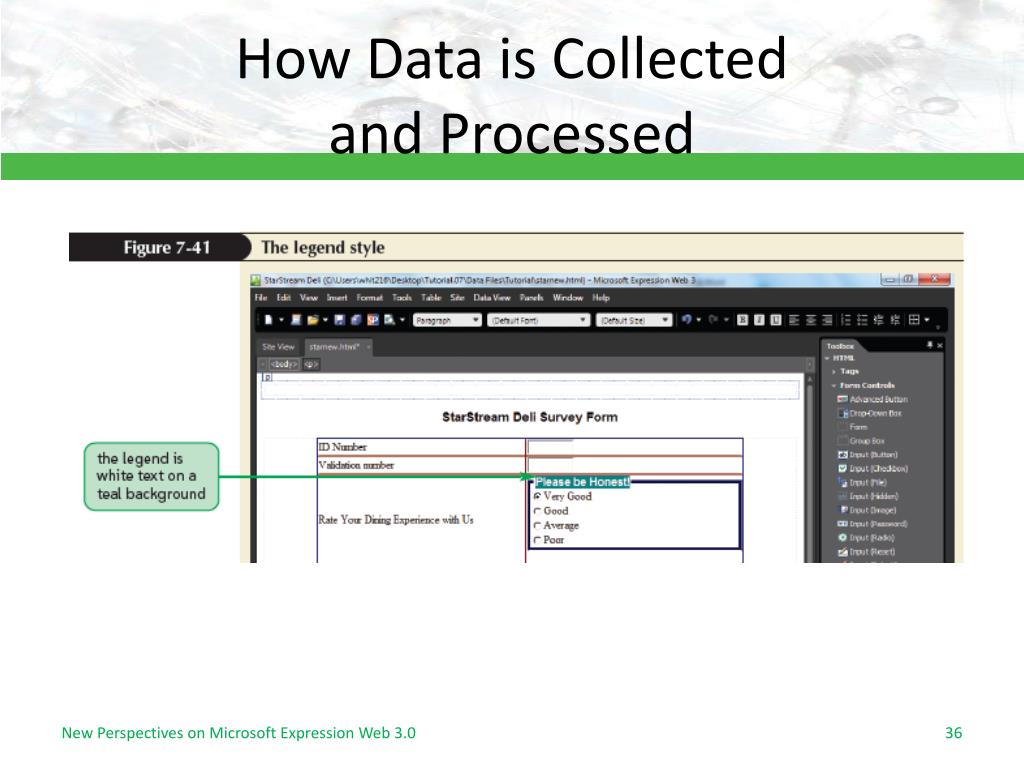Select Input (Password) icon in Toolbox
Screen dimensions: 1024x768
(x=842, y=524)
